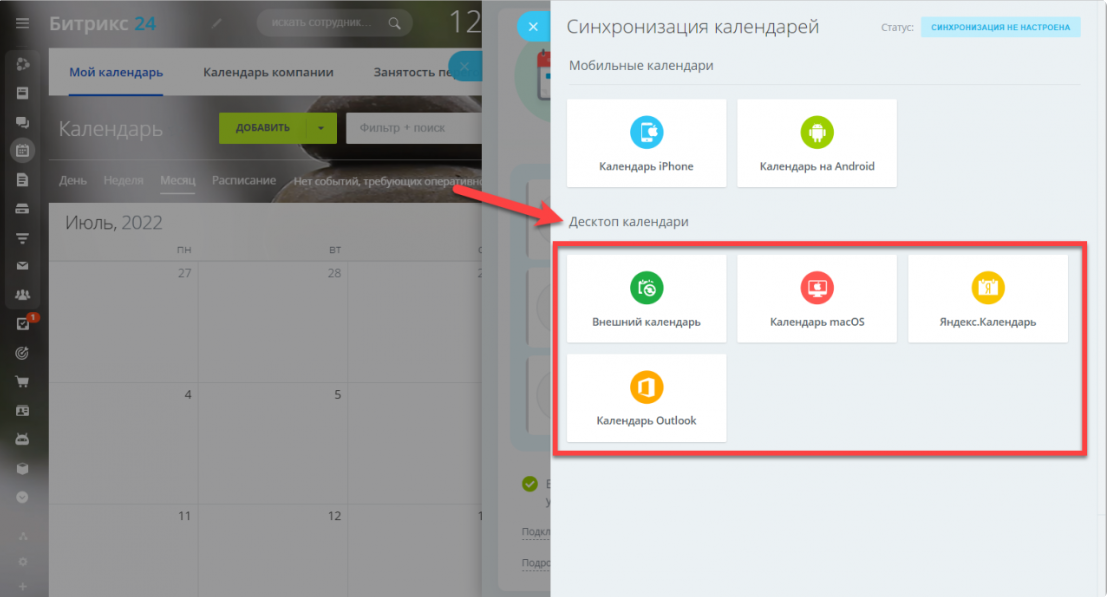Click the settings gear icon in sidebar
This screenshot has width=1108, height=597.
coord(23,562)
